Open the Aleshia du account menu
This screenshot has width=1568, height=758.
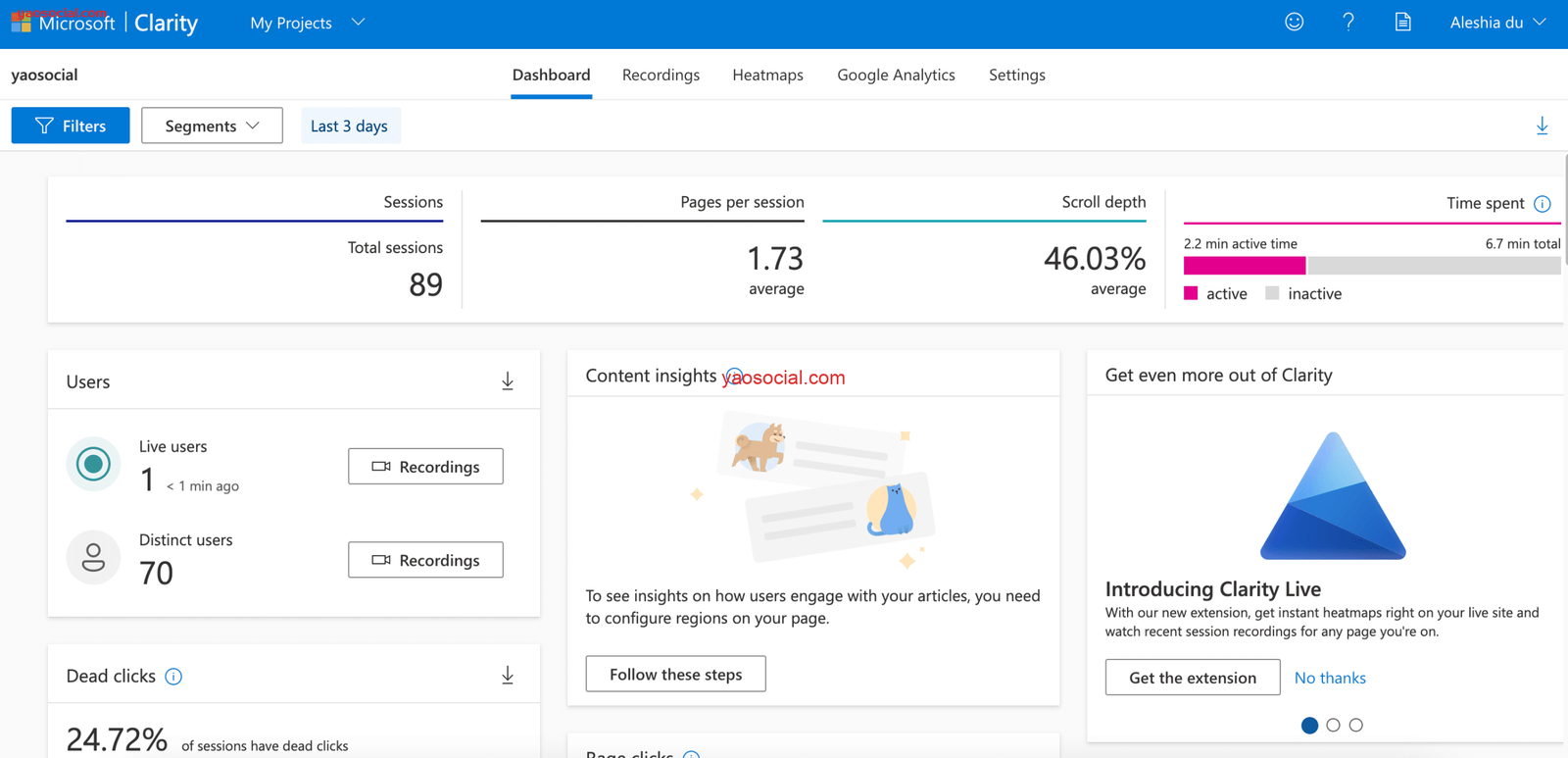(x=1496, y=23)
